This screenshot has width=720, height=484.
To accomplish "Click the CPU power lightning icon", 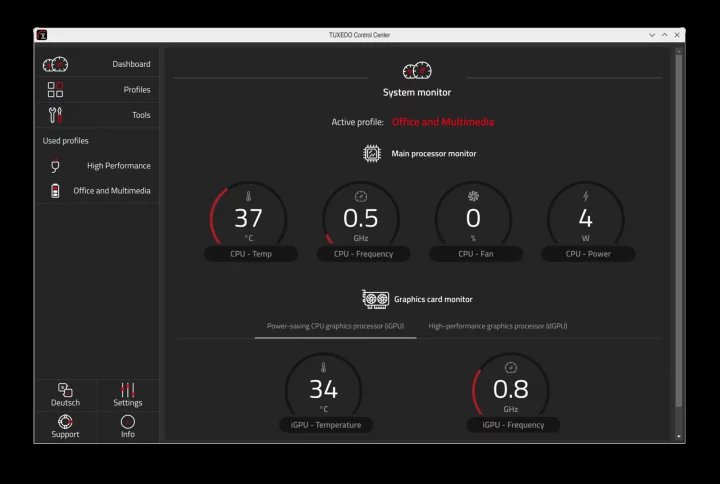I will click(585, 197).
